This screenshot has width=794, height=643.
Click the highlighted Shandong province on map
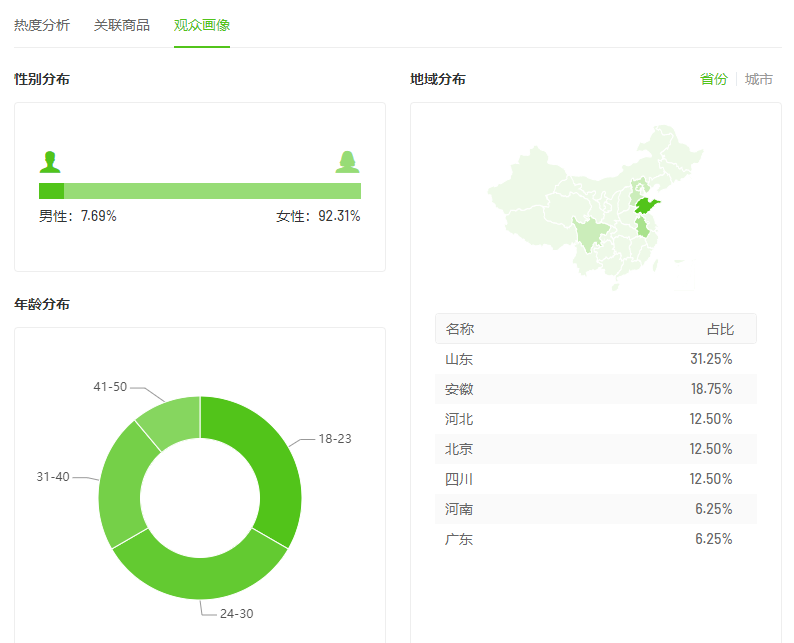click(x=647, y=206)
